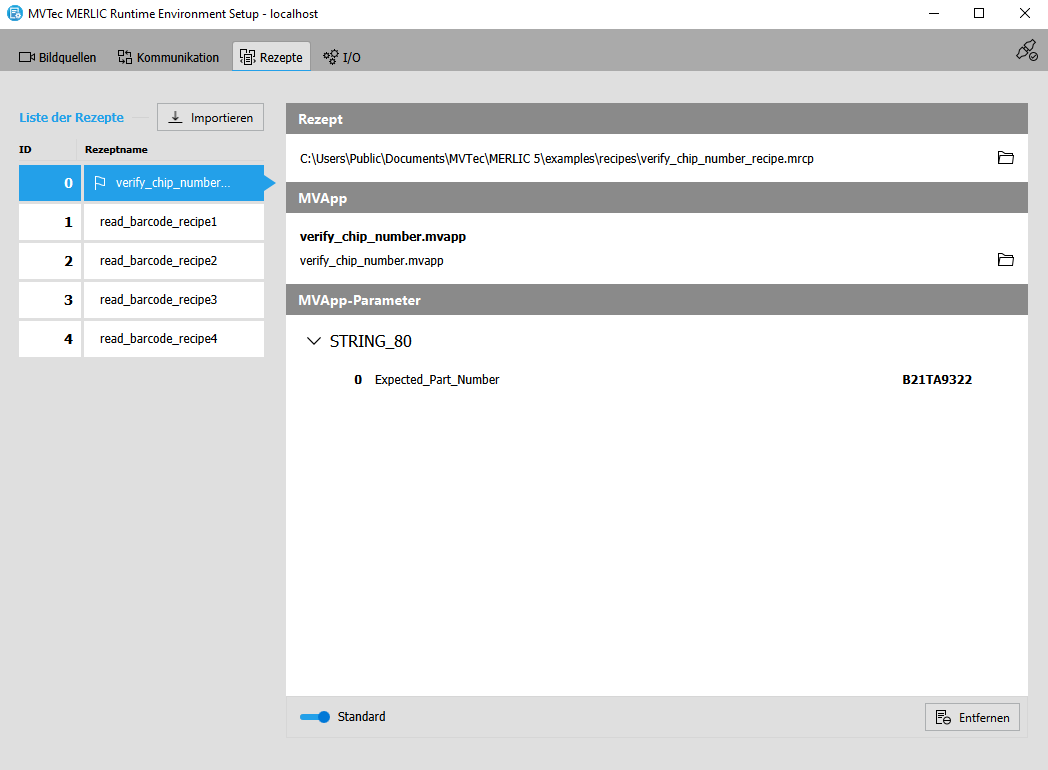
Task: Collapse the STRING_80 parameter group
Action: (314, 342)
